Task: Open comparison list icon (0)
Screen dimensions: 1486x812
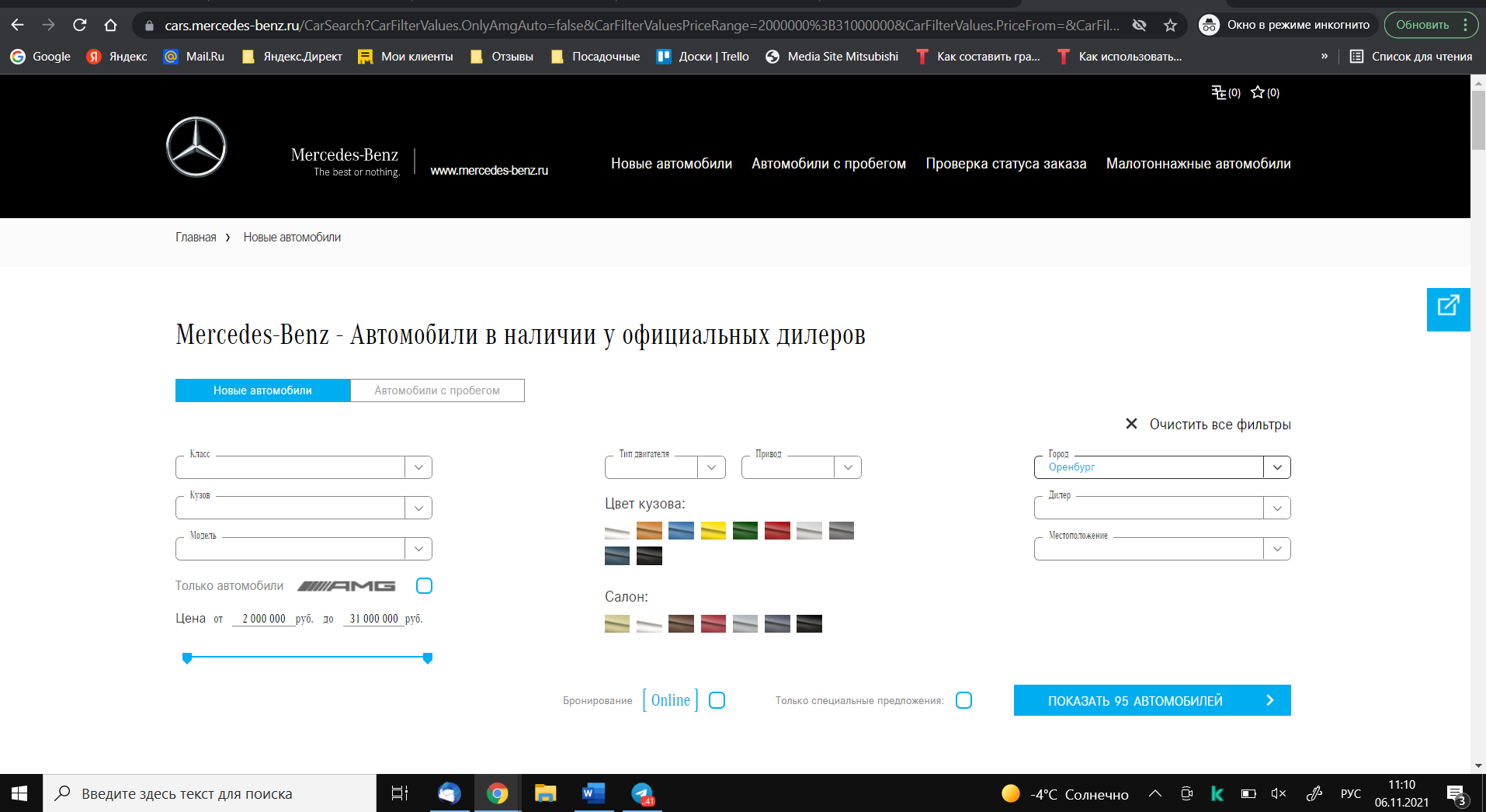Action: coord(1226,92)
